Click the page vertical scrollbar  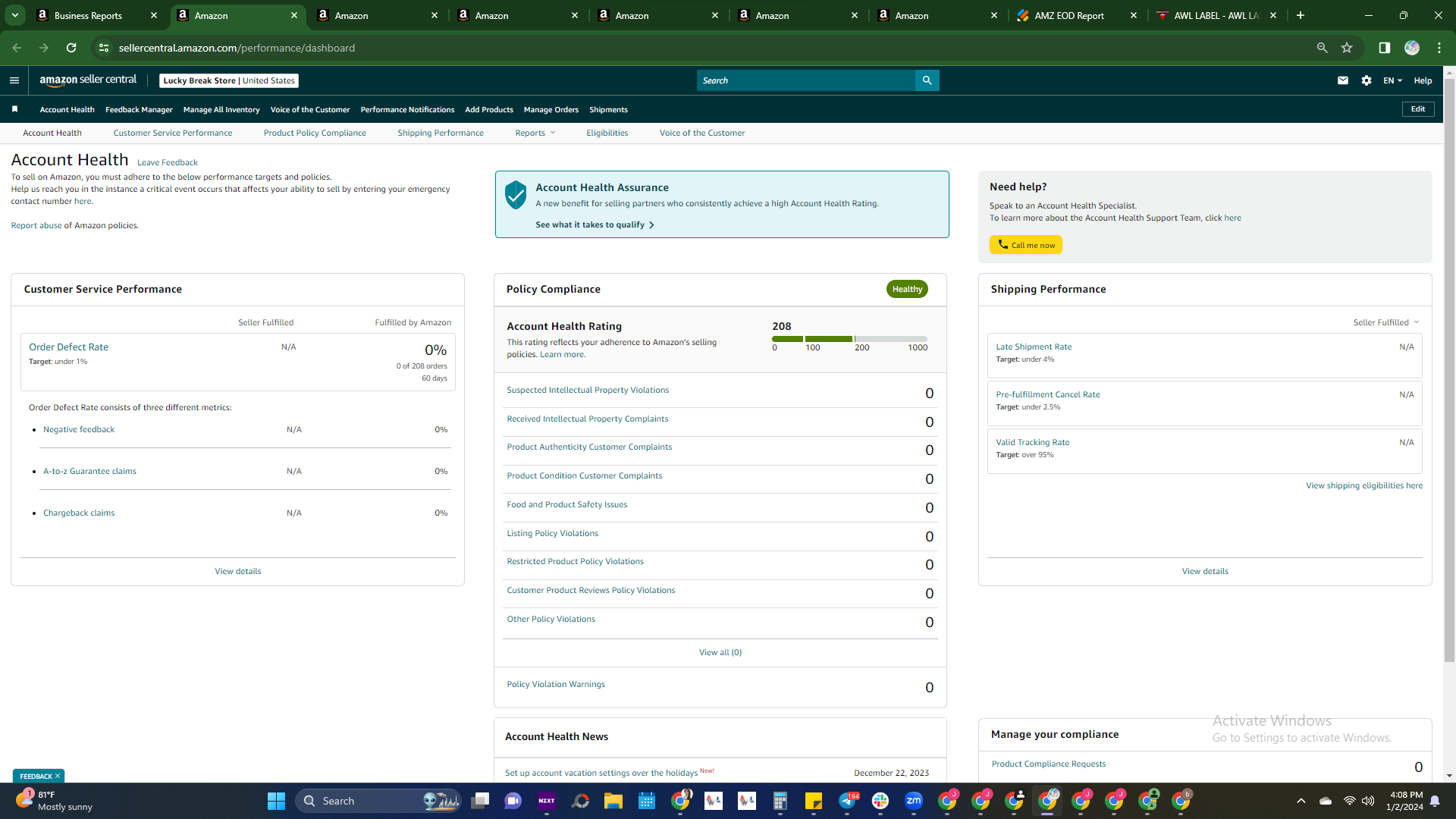(1449, 369)
